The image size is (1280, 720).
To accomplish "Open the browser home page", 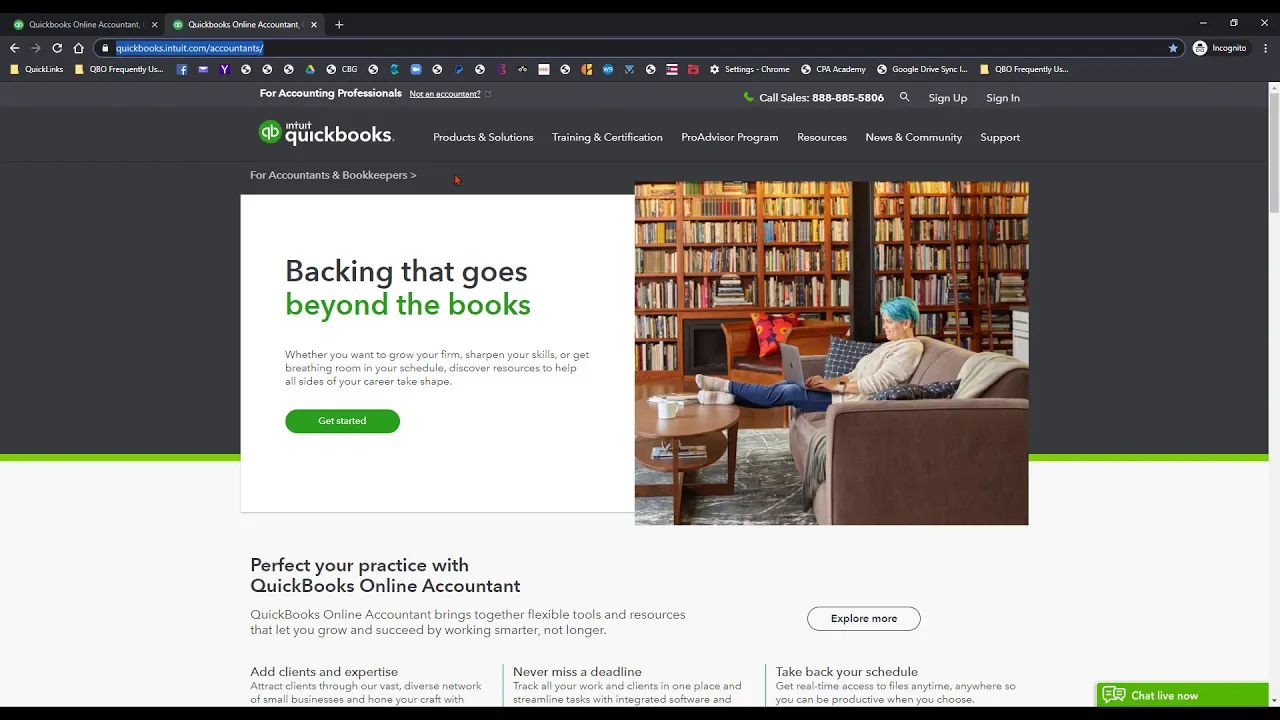I will (79, 48).
